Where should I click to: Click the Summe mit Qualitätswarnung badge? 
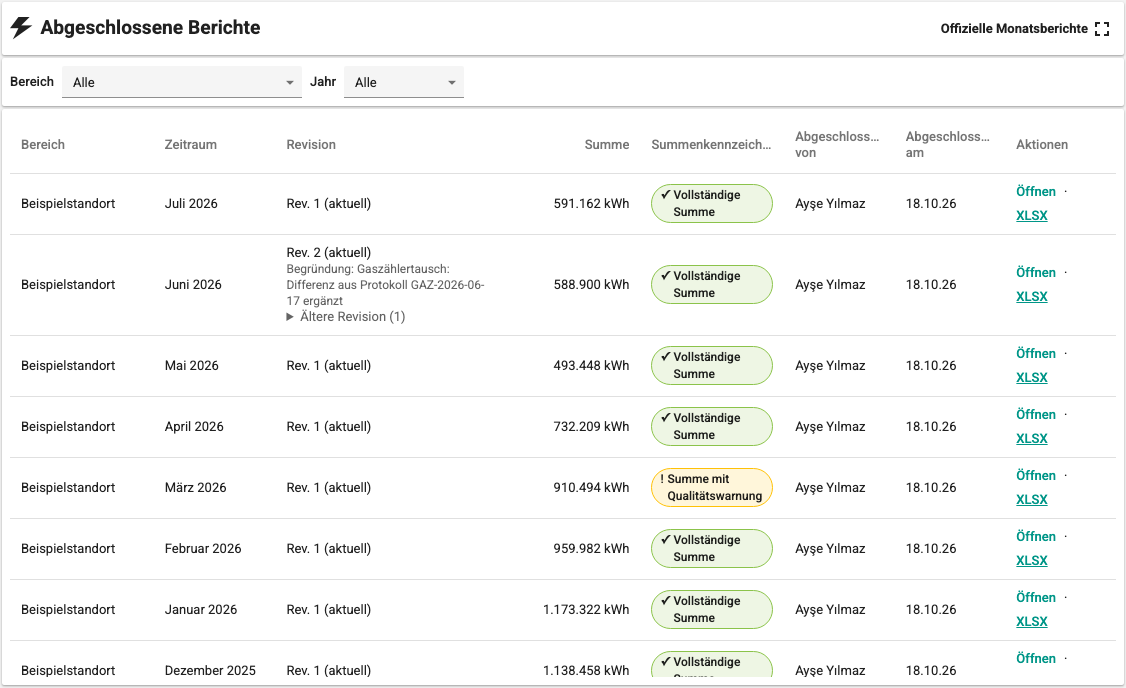click(x=712, y=488)
